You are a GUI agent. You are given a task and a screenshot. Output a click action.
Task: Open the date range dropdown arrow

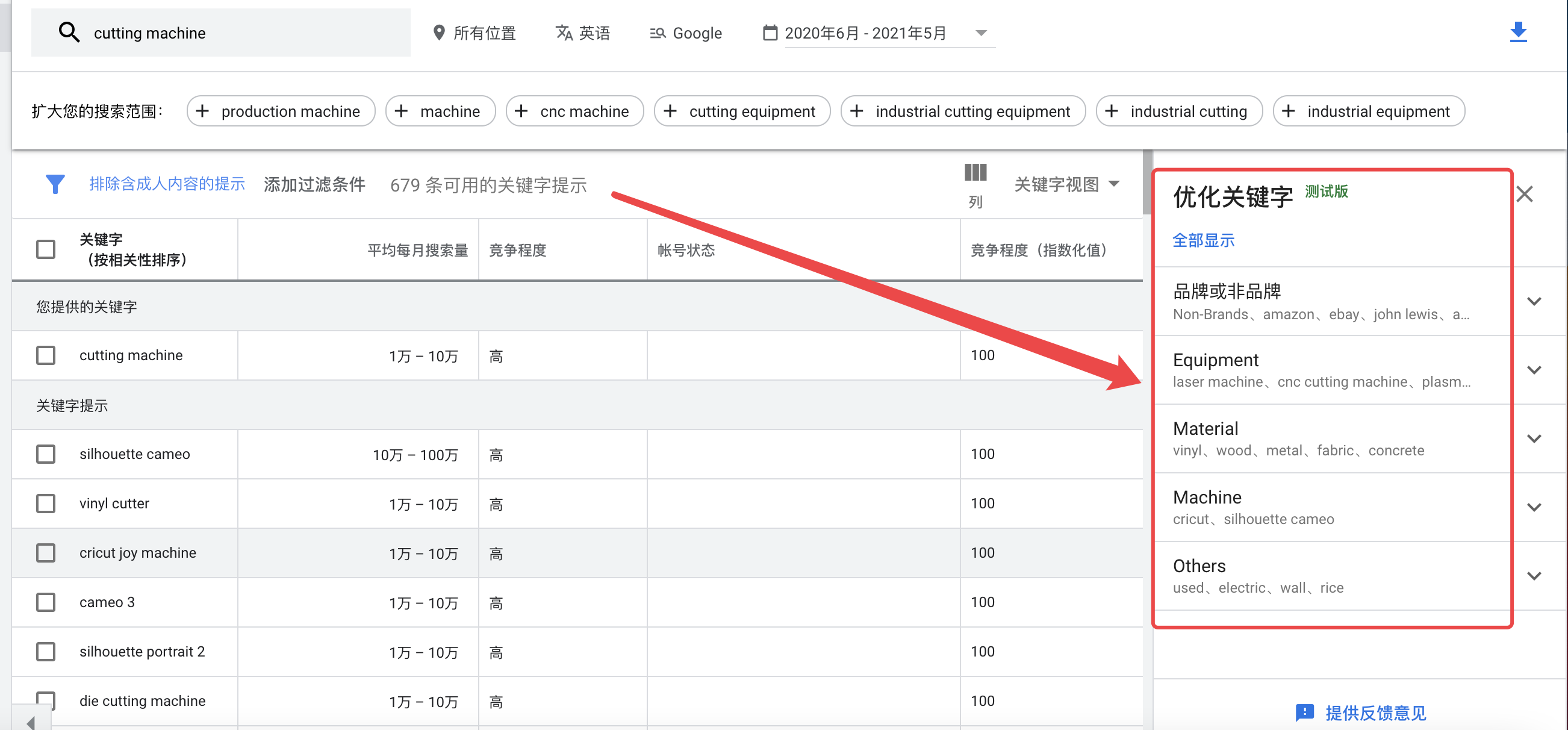(981, 33)
